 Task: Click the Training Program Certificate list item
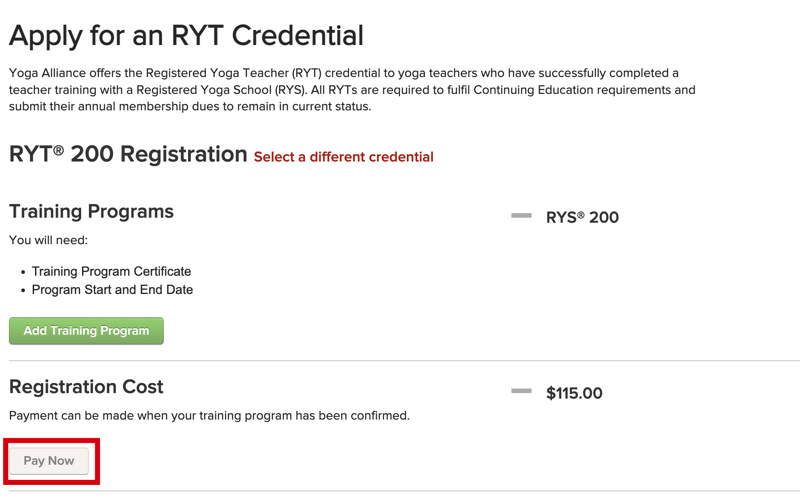pos(111,271)
